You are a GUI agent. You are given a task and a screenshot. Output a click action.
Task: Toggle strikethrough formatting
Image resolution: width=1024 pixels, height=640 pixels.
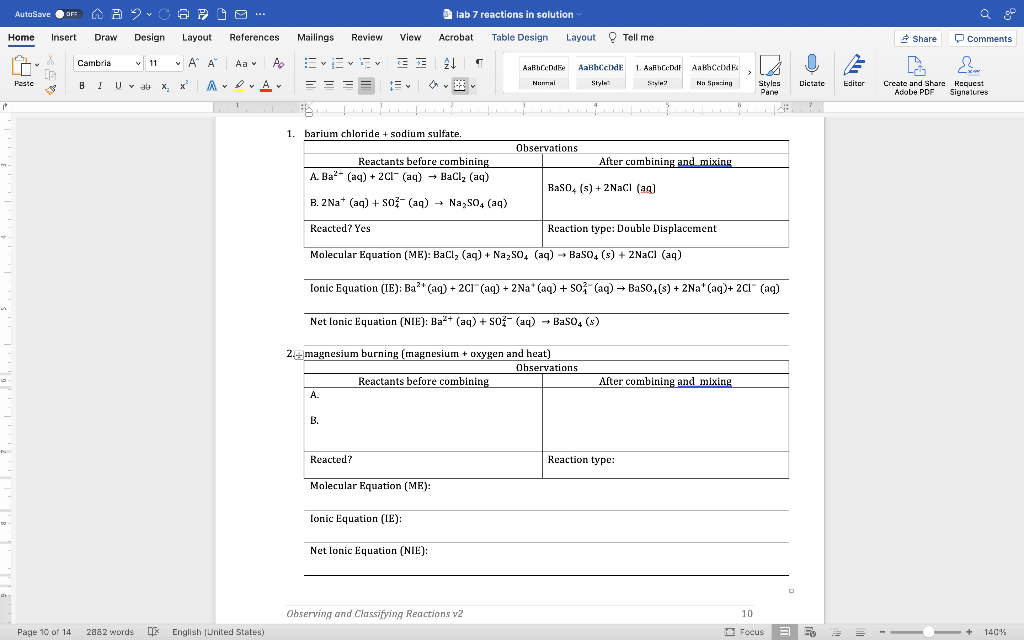[x=146, y=86]
